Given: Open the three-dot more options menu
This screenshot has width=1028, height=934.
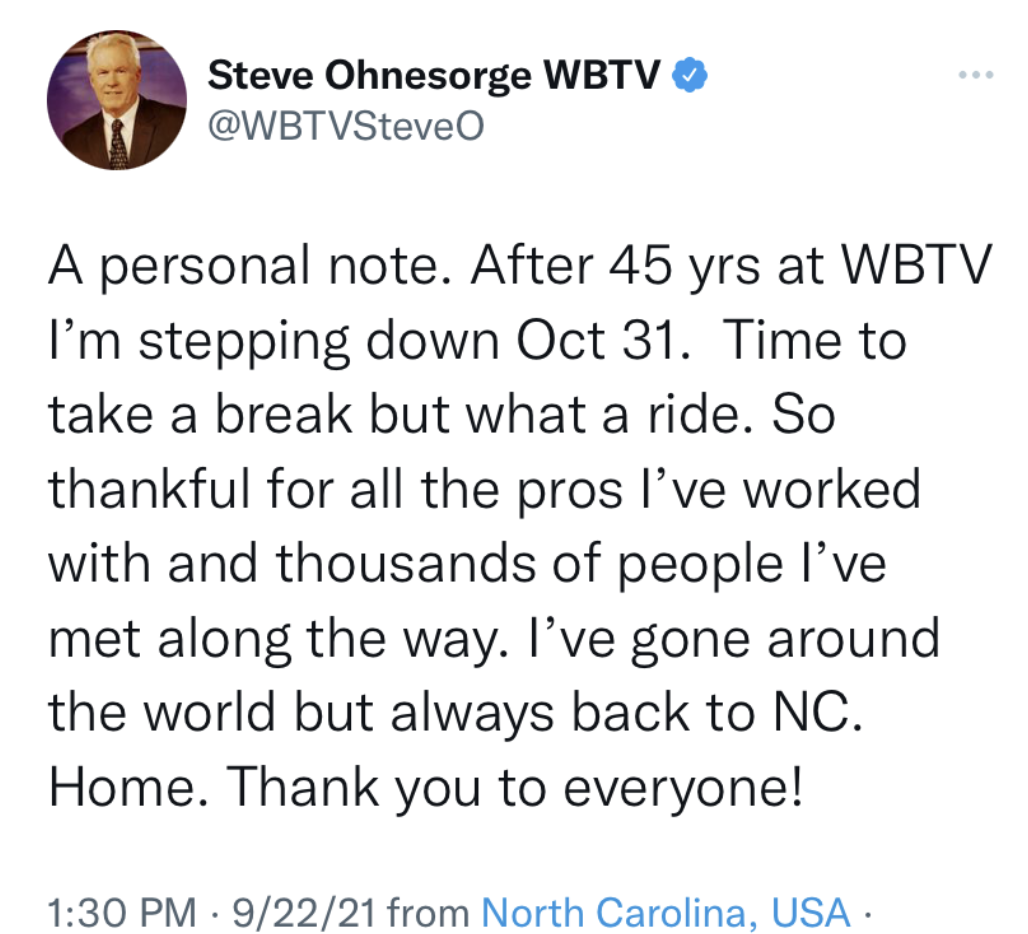Looking at the screenshot, I should [x=976, y=75].
